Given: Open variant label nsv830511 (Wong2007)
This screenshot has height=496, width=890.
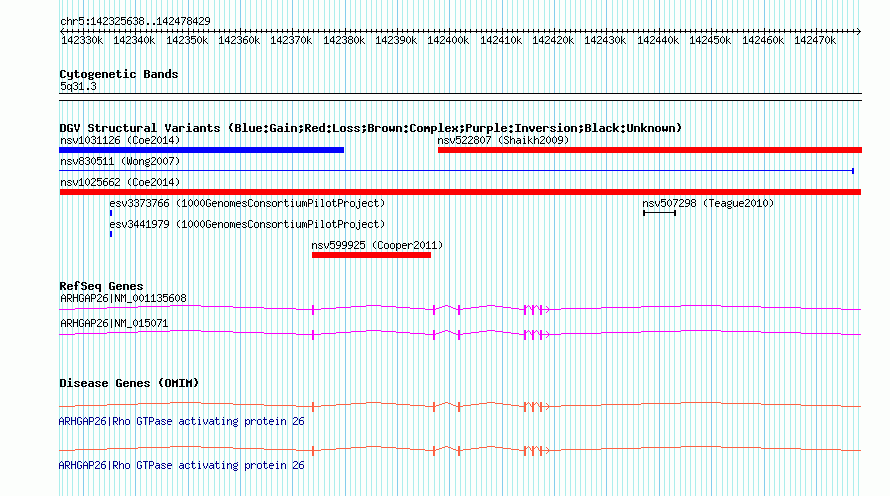Looking at the screenshot, I should (120, 161).
